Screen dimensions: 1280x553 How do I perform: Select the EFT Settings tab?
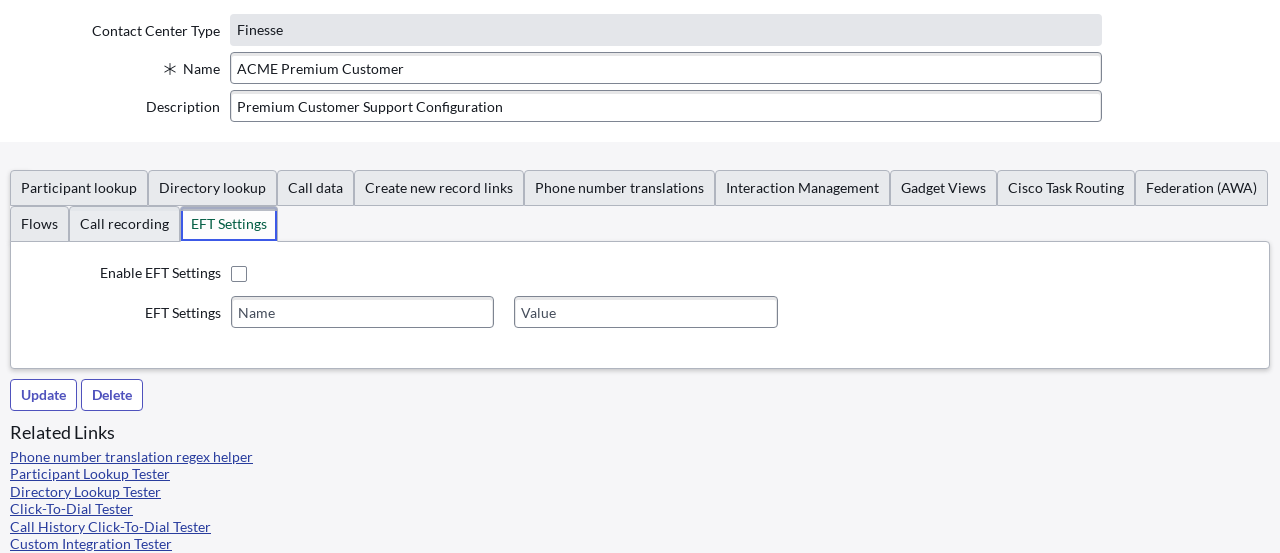point(229,224)
